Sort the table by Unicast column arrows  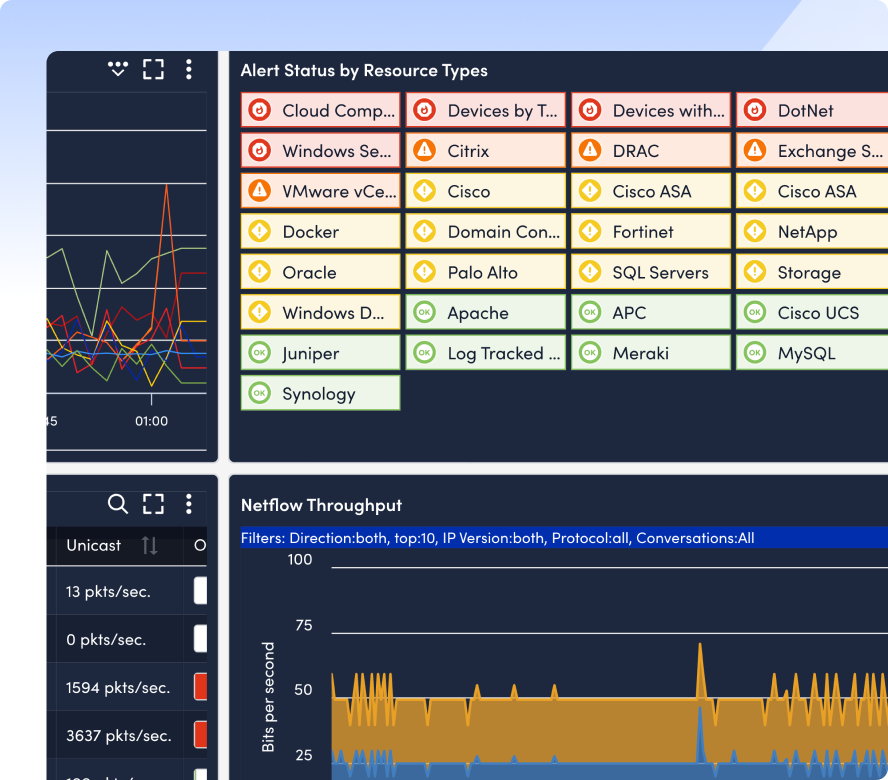pos(149,545)
